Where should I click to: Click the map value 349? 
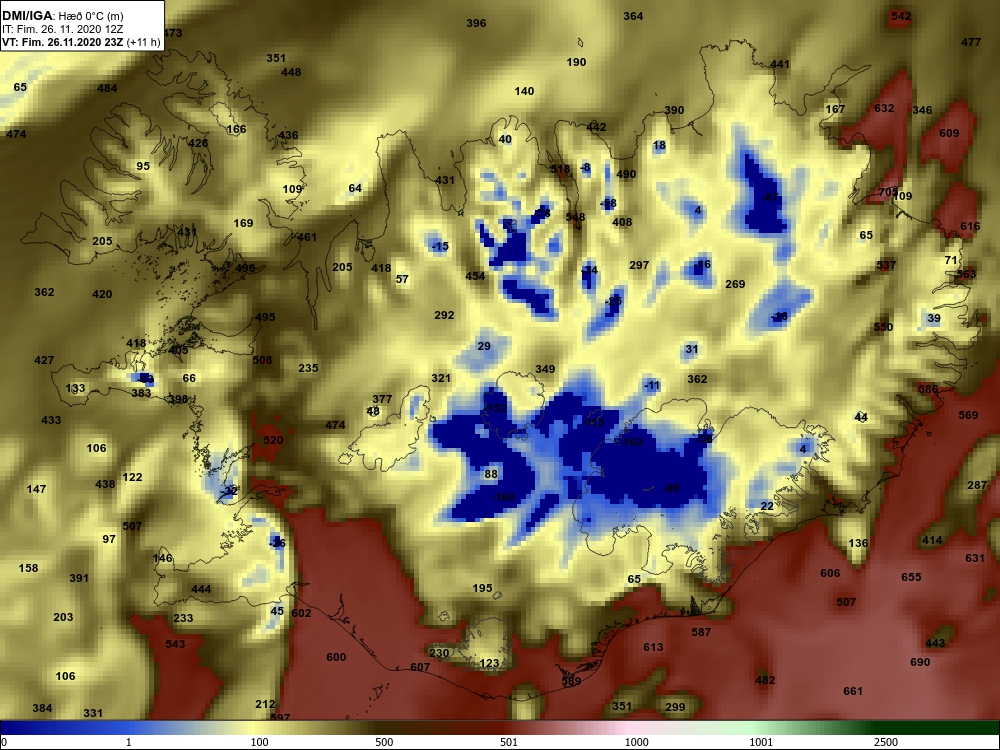[545, 369]
